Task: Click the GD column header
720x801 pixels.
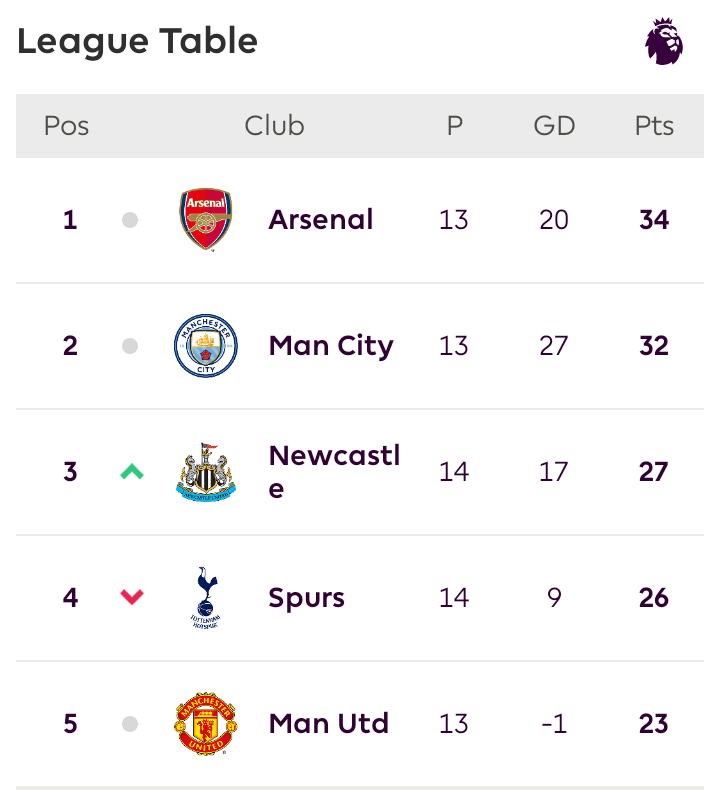Action: 554,126
